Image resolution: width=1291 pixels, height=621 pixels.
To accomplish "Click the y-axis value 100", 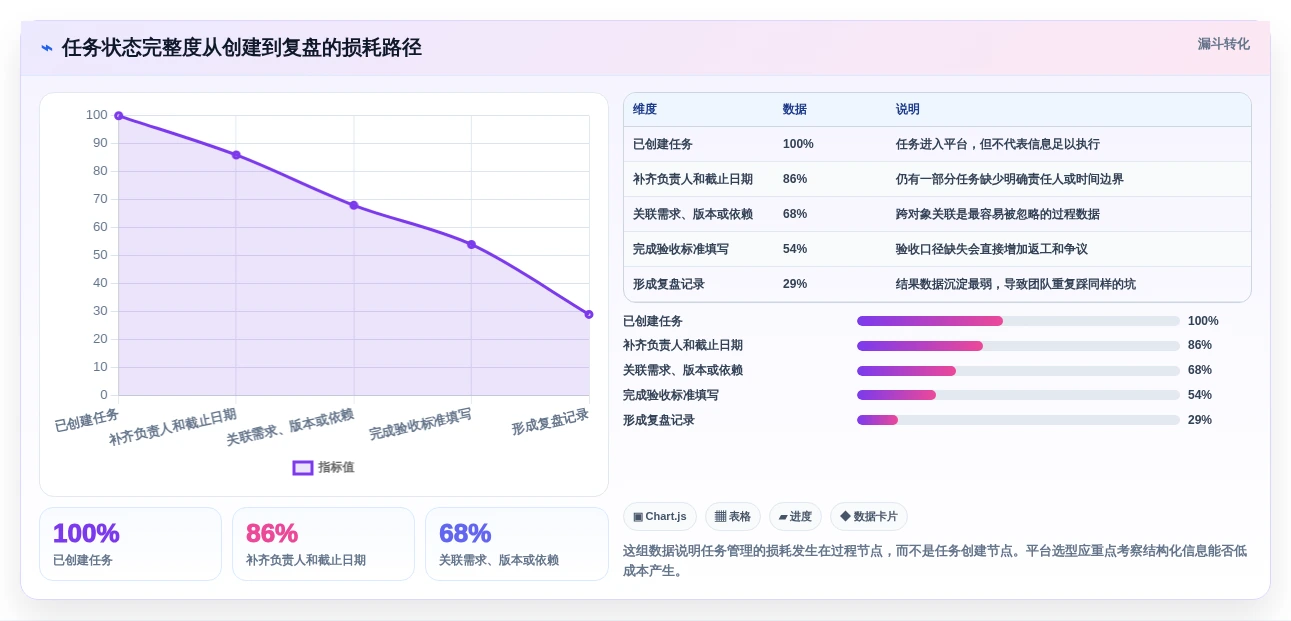I will (97, 115).
